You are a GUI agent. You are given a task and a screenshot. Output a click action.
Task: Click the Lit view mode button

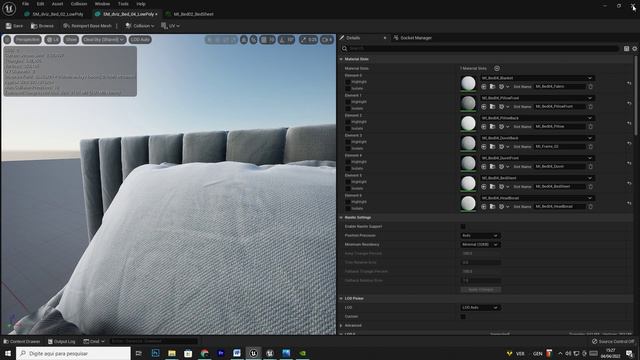(x=52, y=40)
